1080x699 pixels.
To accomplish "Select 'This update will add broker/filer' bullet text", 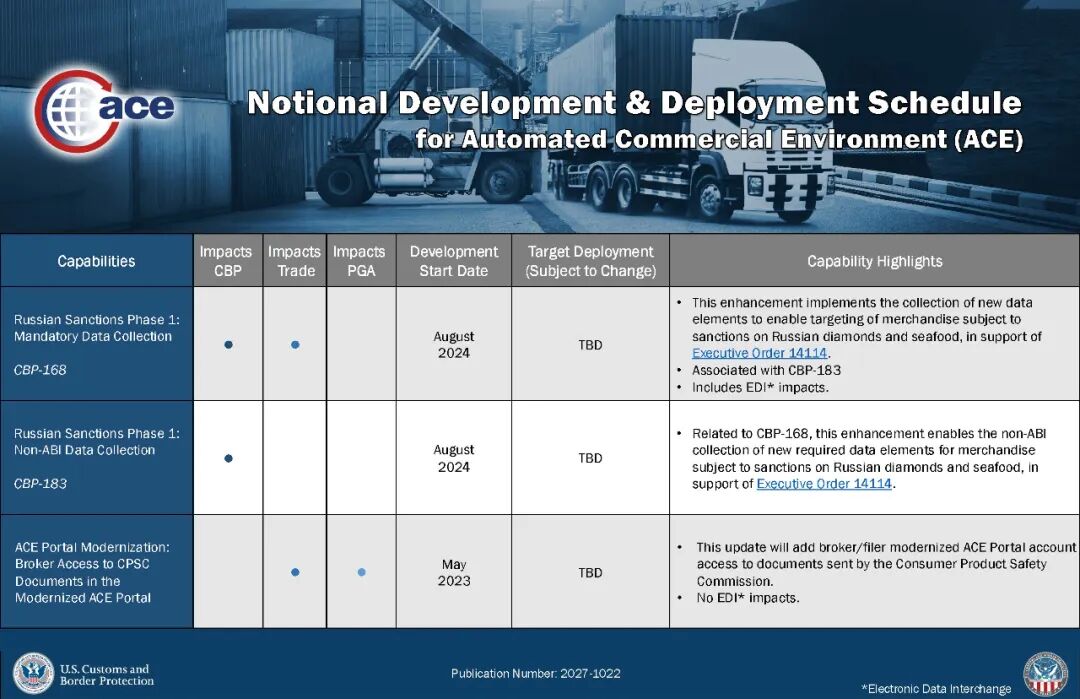I will 886,564.
